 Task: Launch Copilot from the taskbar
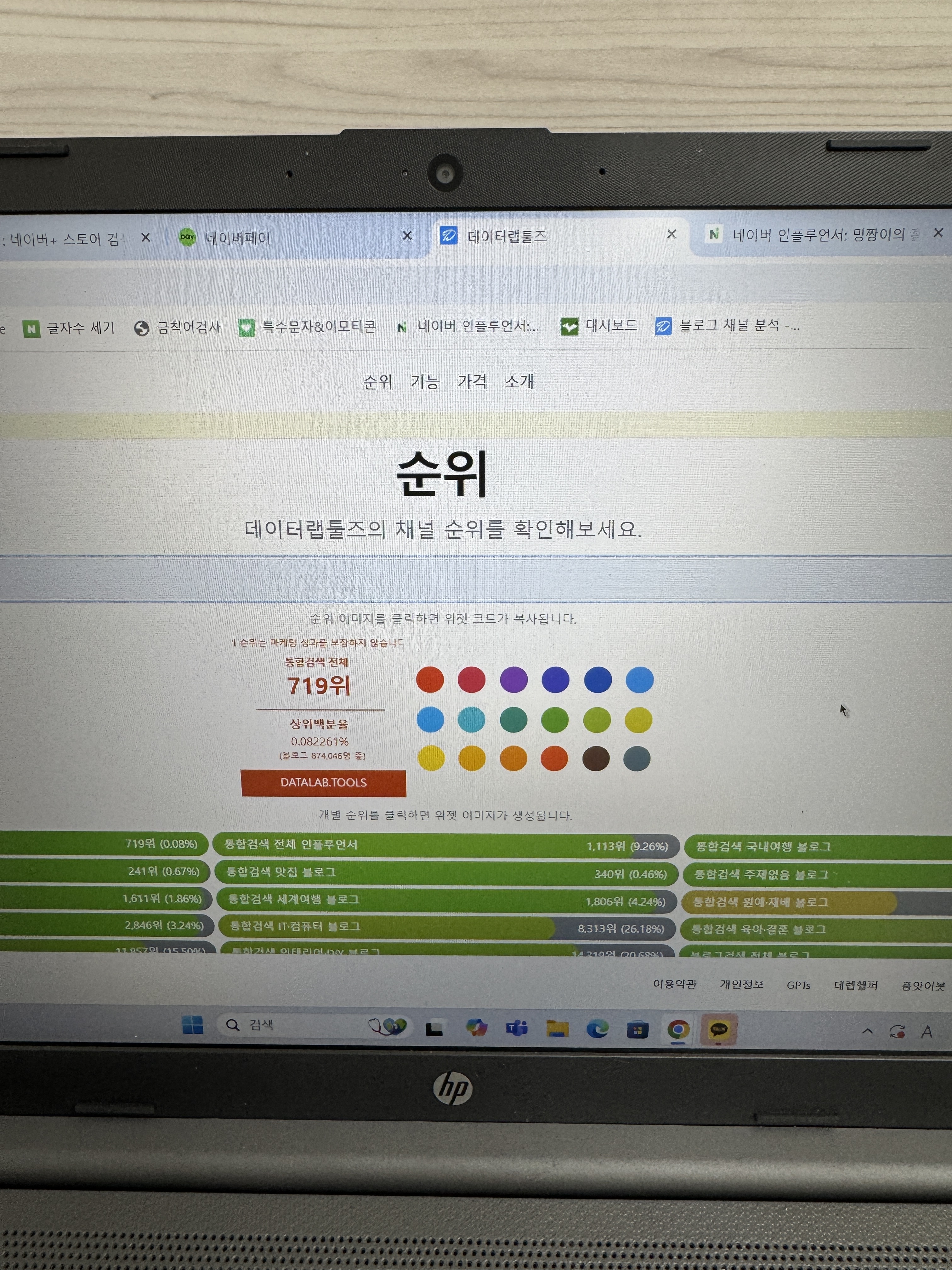tap(476, 1028)
